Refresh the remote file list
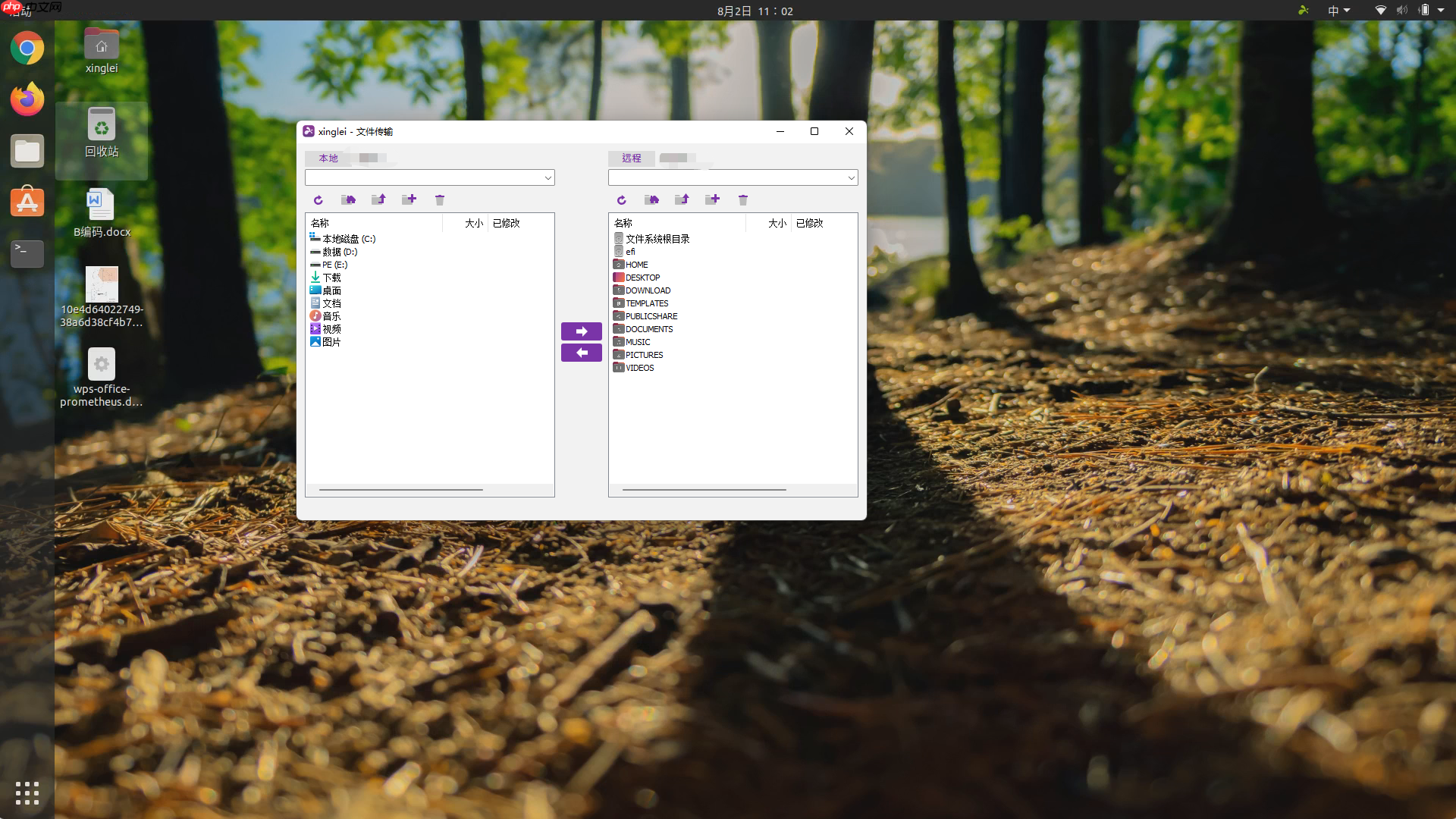Viewport: 1456px width, 819px height. coord(622,200)
